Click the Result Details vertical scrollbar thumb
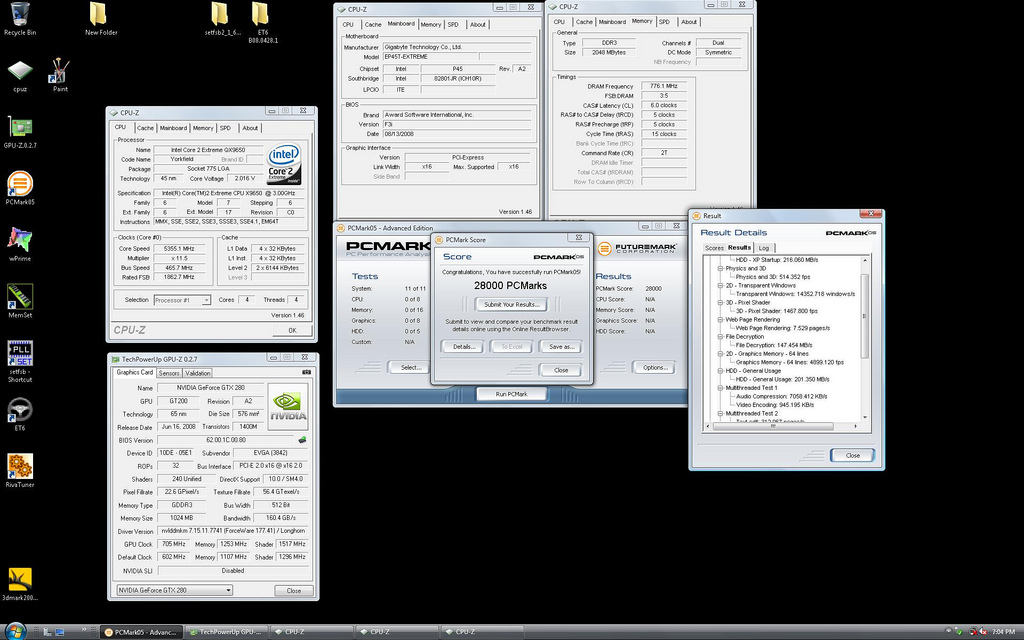The image size is (1024, 640). pos(865,315)
